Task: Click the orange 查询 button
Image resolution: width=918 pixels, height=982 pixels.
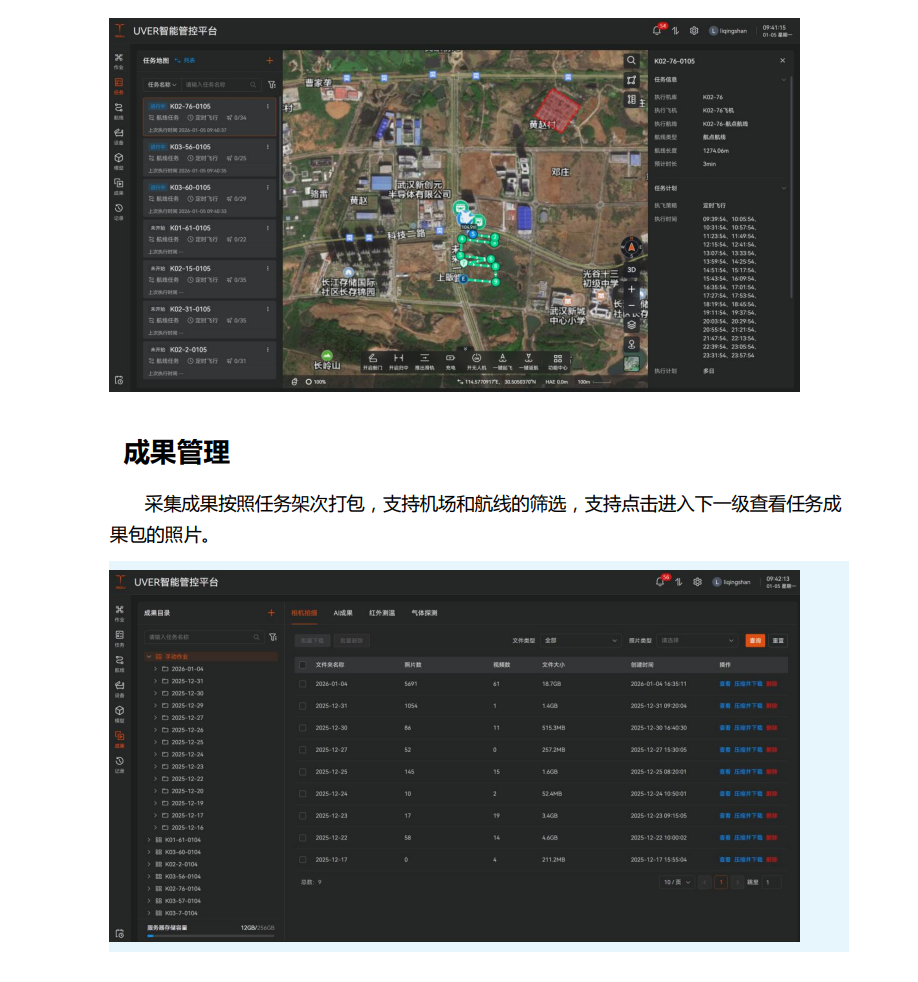Action: pyautogui.click(x=755, y=640)
